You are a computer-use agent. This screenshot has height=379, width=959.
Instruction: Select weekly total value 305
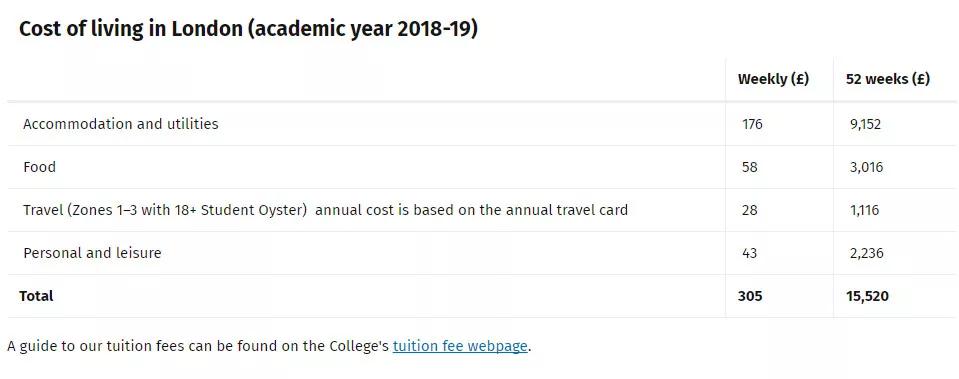[750, 296]
